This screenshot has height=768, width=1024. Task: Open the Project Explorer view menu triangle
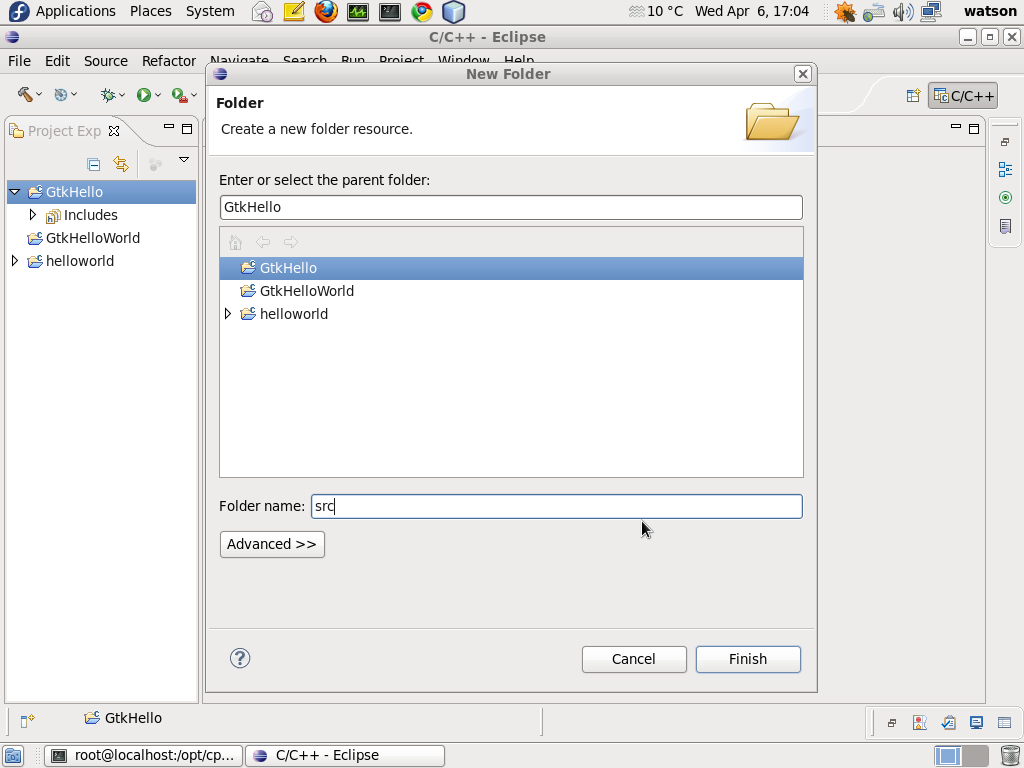pos(184,160)
